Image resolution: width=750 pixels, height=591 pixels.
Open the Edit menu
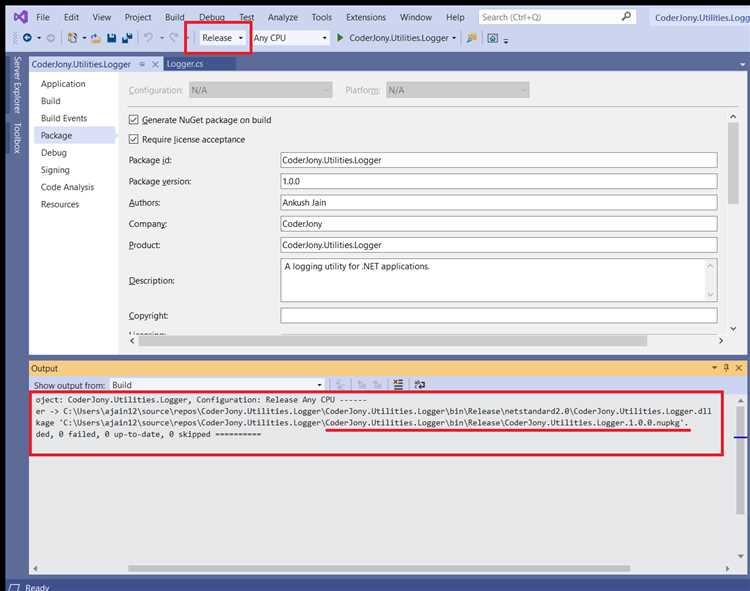pos(71,17)
